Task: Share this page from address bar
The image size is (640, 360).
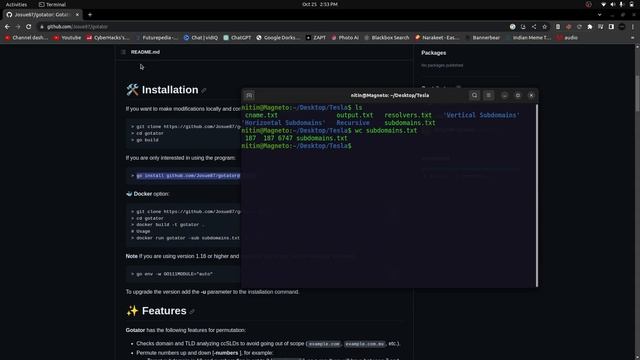Action: [534, 27]
